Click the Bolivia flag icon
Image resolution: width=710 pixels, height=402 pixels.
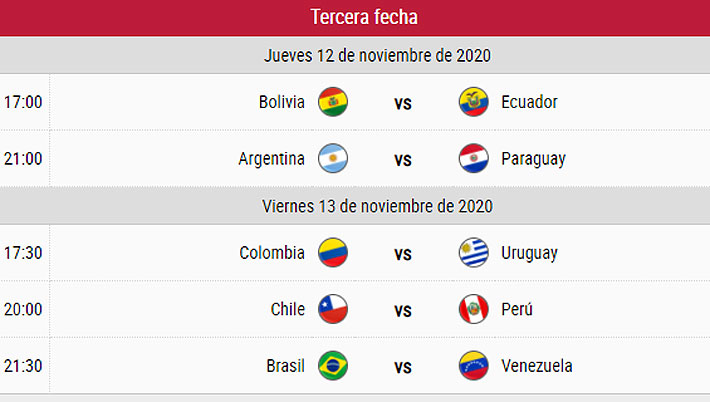click(333, 102)
